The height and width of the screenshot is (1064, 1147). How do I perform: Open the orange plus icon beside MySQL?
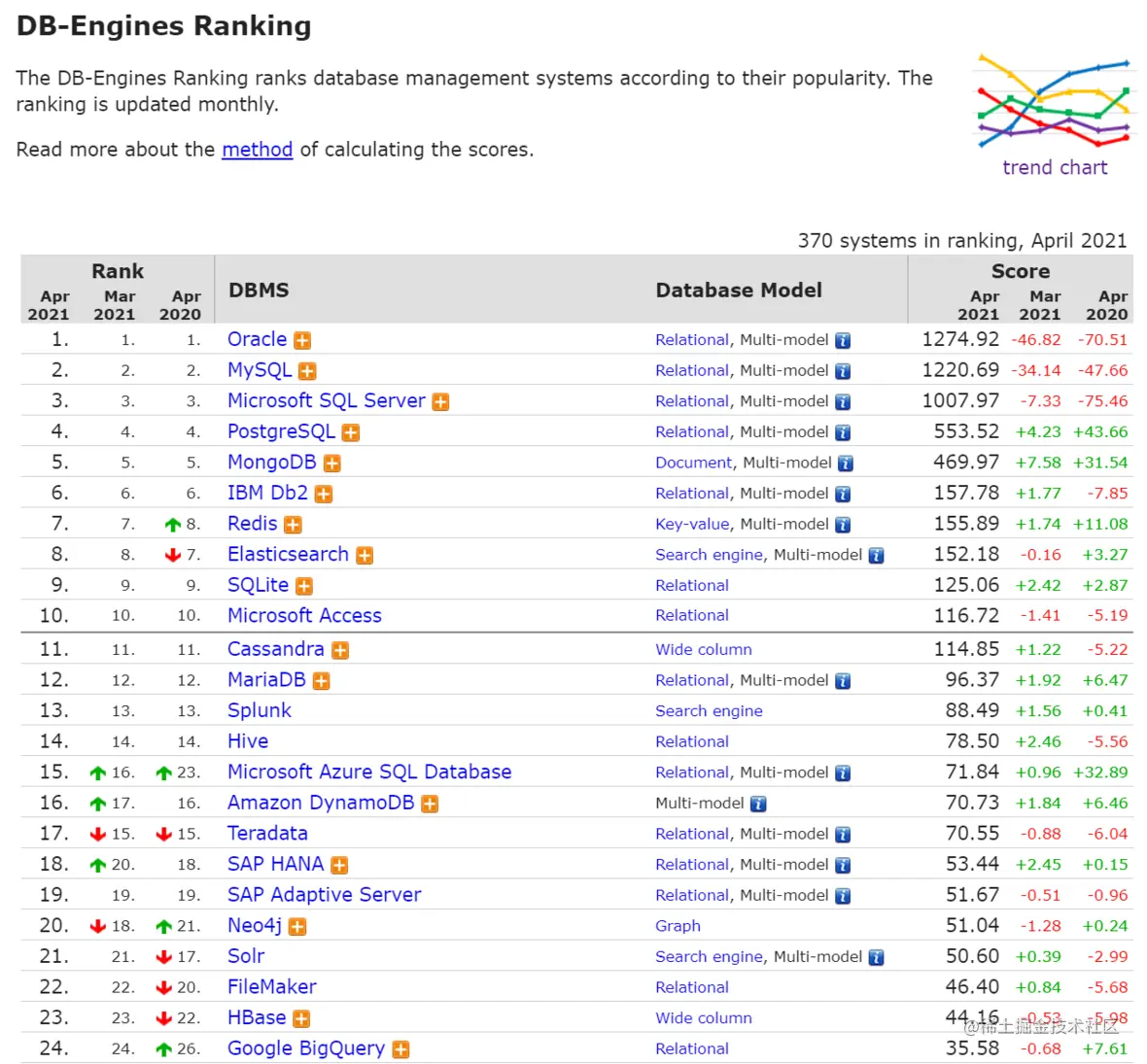point(307,371)
